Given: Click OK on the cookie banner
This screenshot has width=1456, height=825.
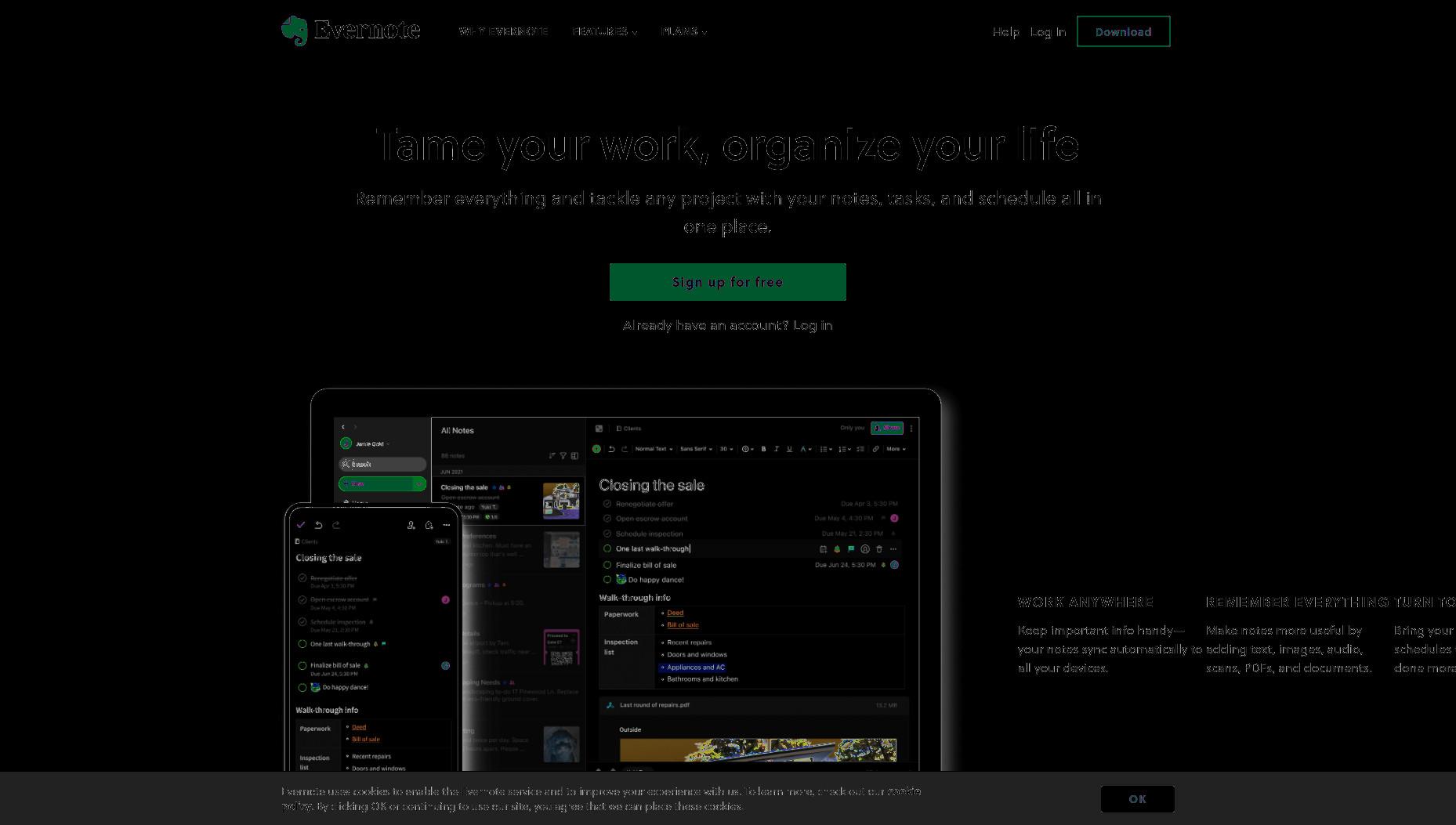Looking at the screenshot, I should (1137, 799).
